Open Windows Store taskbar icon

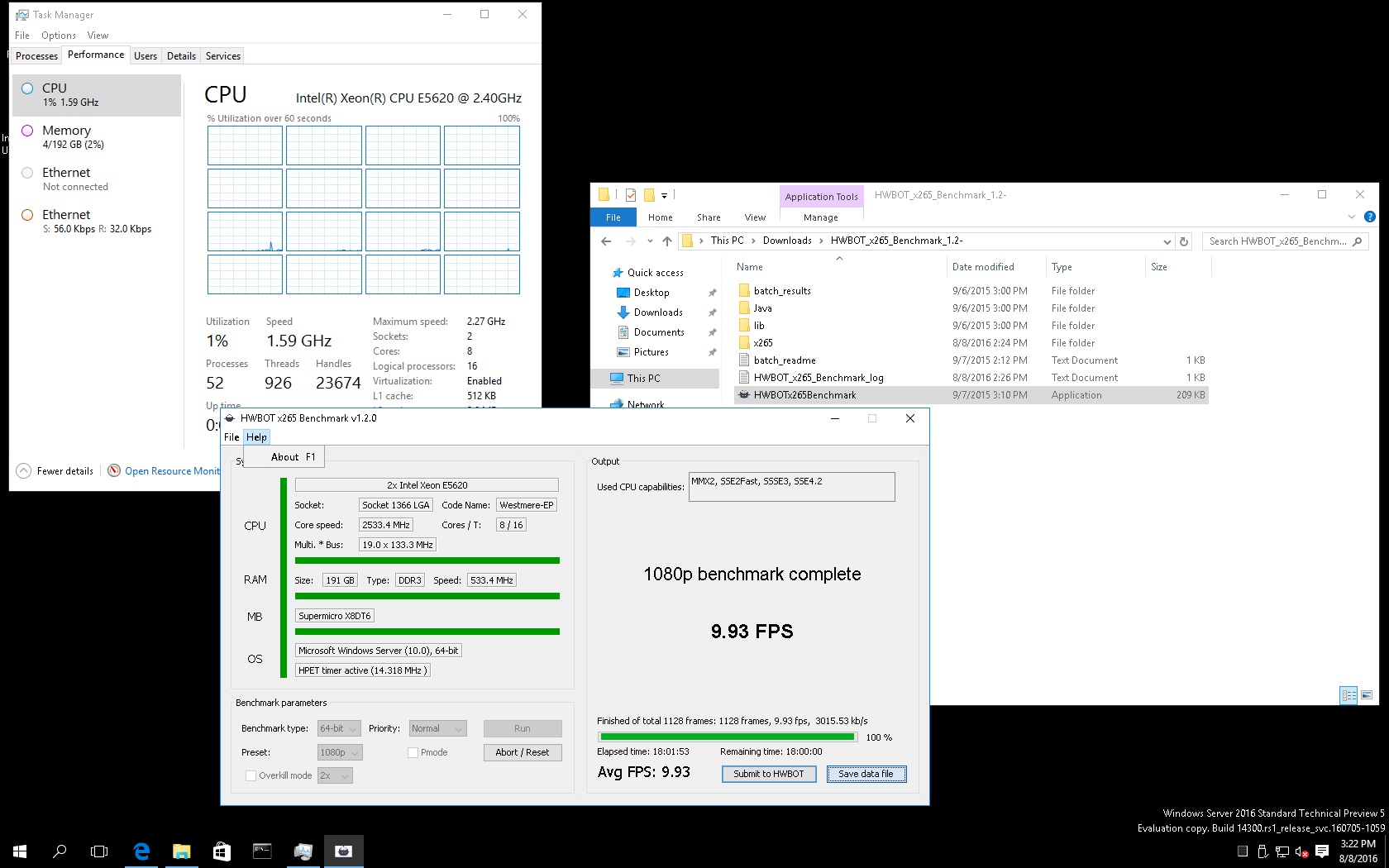[222, 851]
